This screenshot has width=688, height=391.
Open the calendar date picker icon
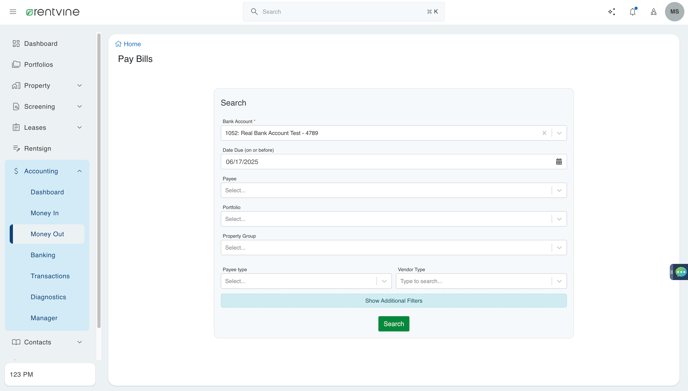tap(559, 161)
